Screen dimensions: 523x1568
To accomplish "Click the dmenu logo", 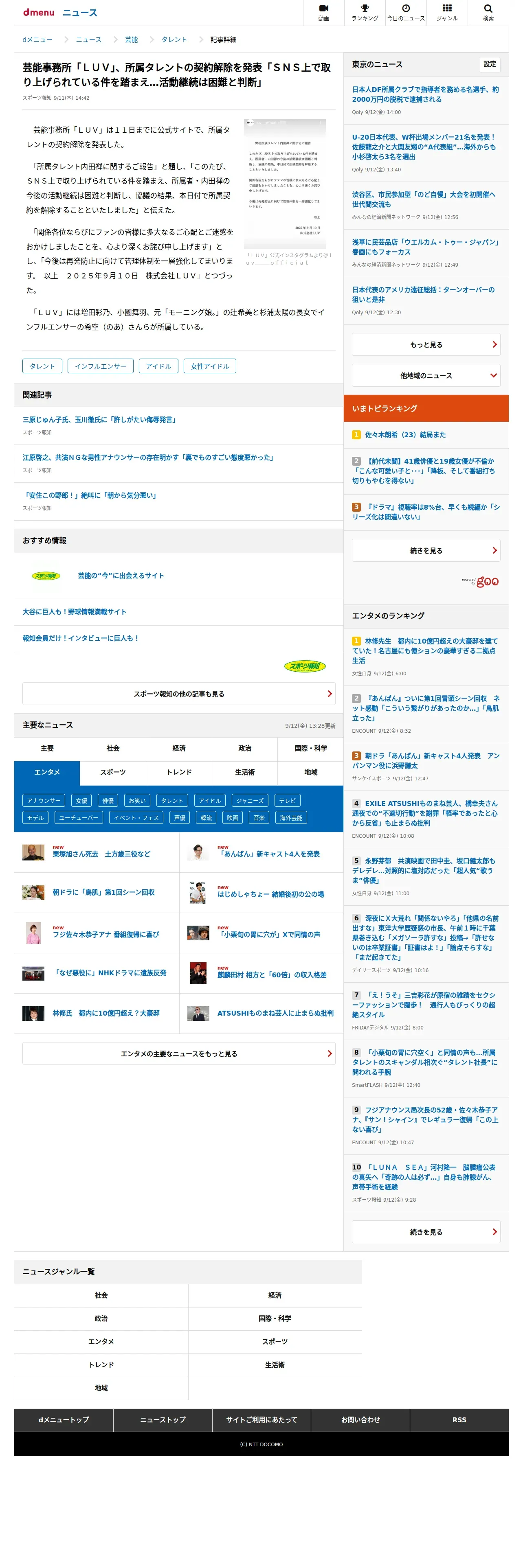I will [38, 12].
